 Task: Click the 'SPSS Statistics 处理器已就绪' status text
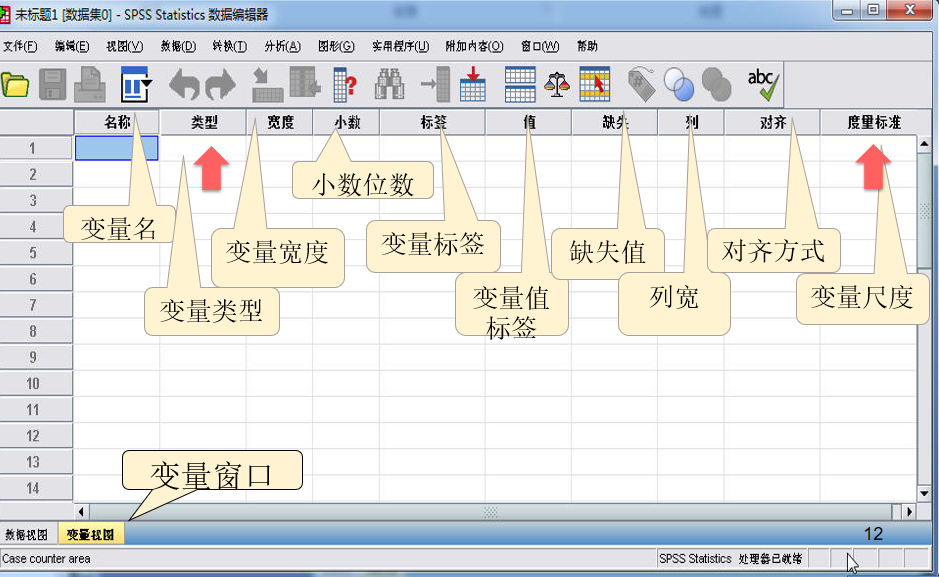tap(730, 558)
